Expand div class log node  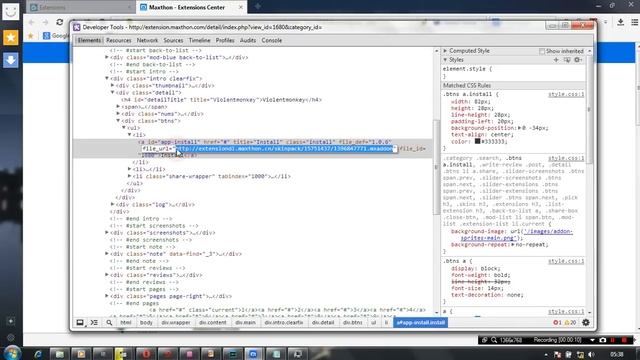click(113, 204)
